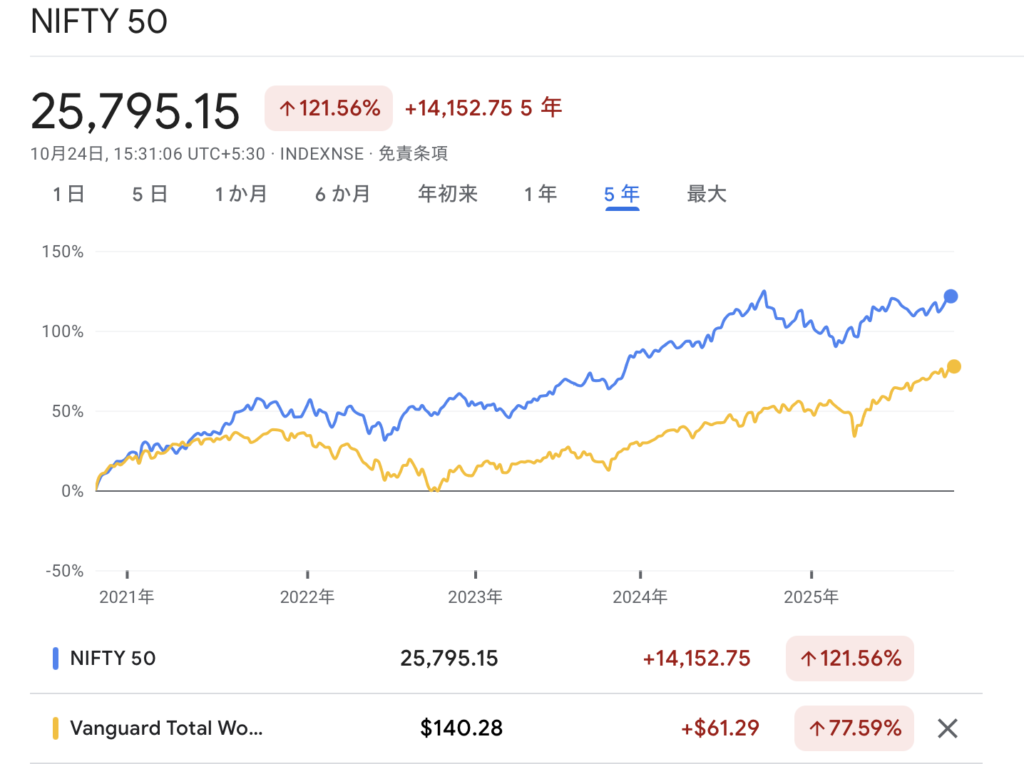The width and height of the screenshot is (1024, 764).
Task: Show the 1 か月 chart range
Action: [241, 194]
